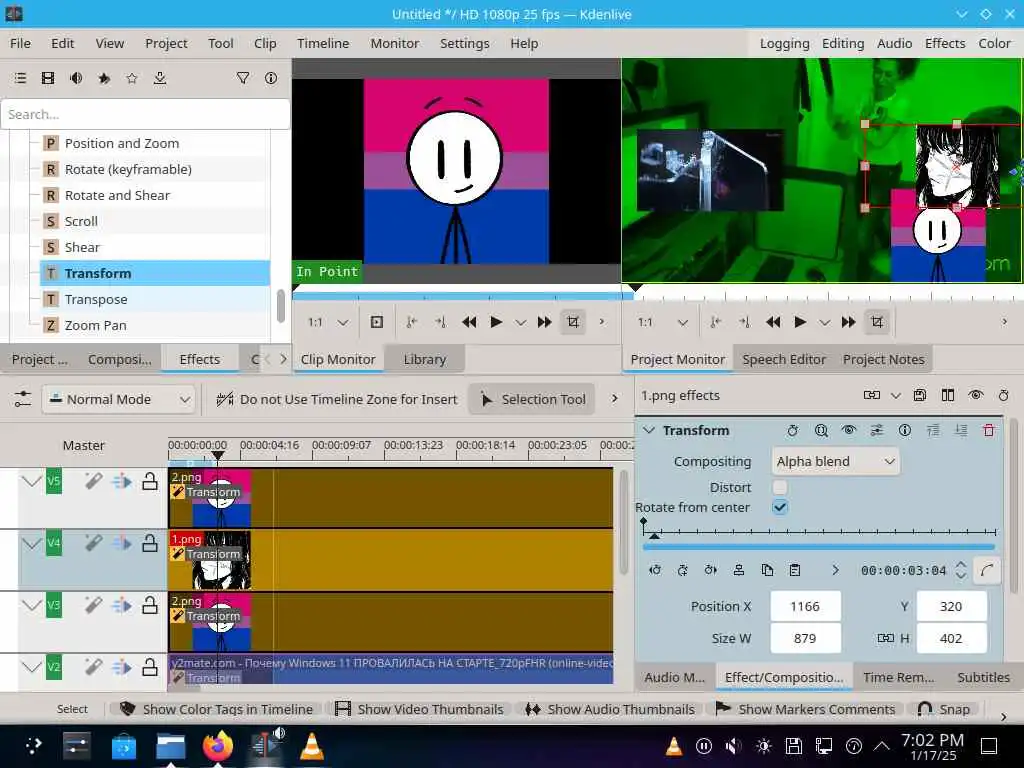
Task: Split compare effect icon
Action: tap(948, 395)
